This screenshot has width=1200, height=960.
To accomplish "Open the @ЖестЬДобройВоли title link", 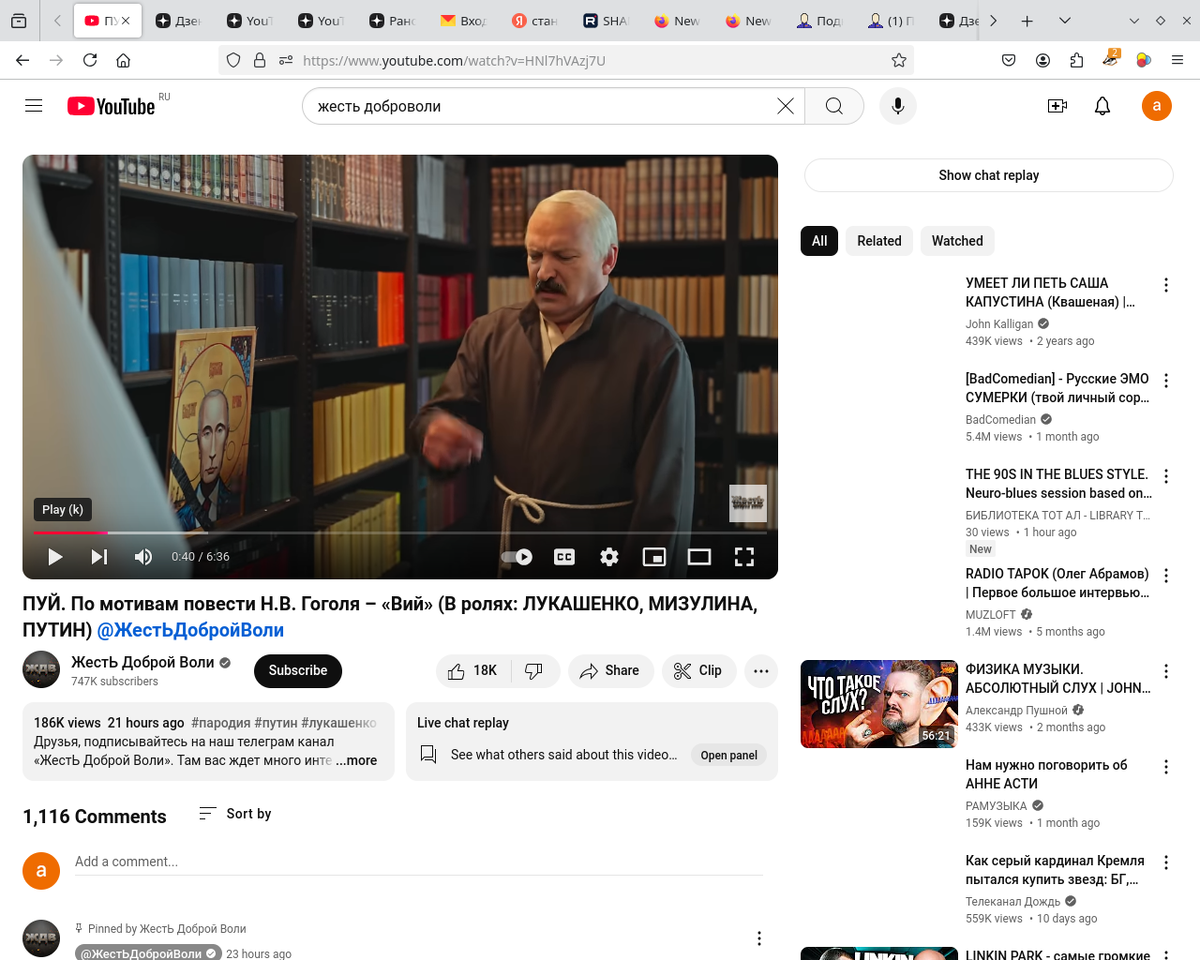I will (x=190, y=630).
